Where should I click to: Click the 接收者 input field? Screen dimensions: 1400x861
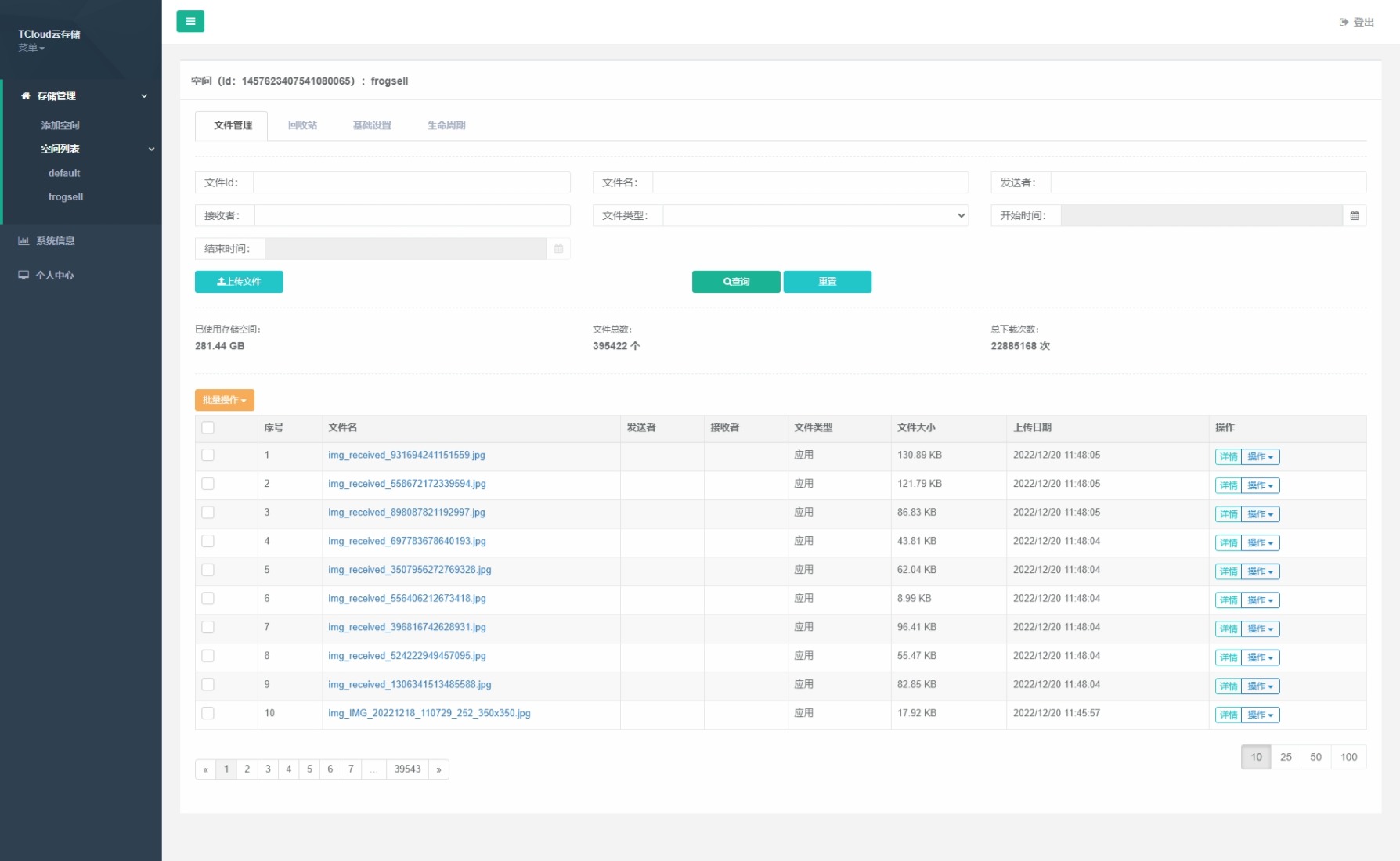pyautogui.click(x=413, y=215)
